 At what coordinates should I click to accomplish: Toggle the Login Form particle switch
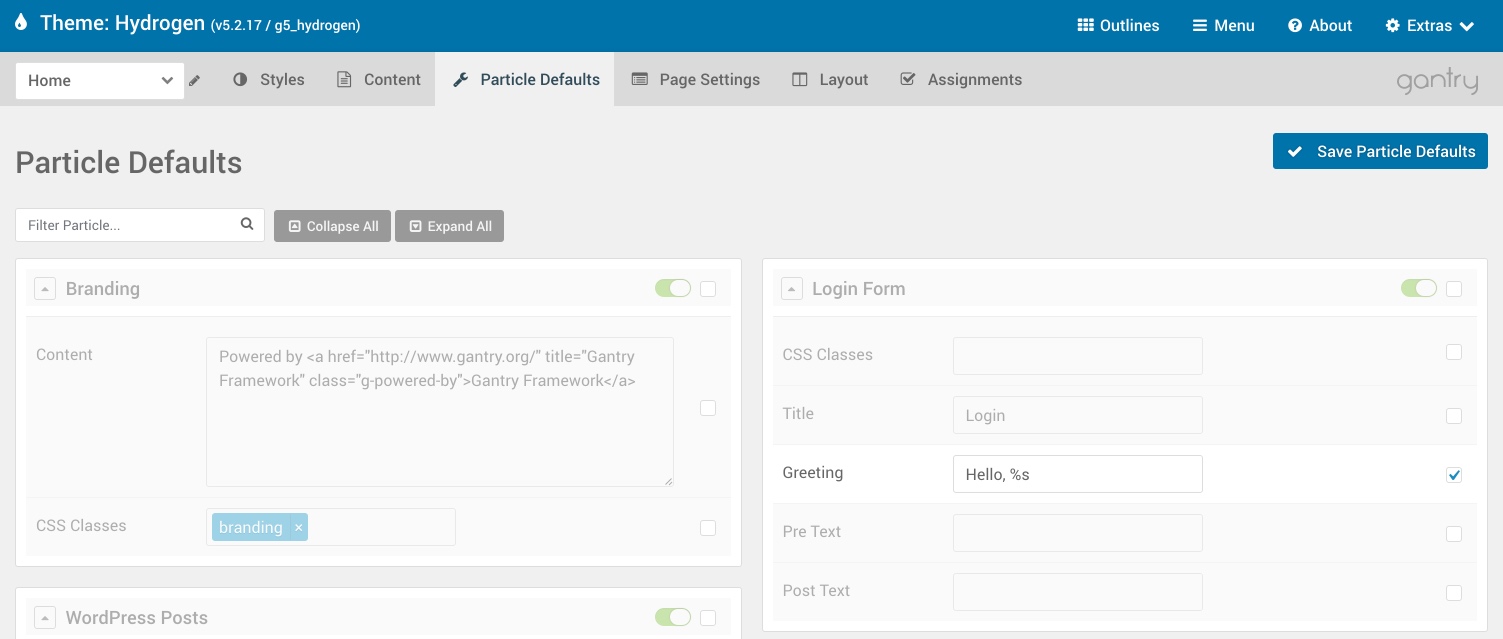click(1419, 289)
